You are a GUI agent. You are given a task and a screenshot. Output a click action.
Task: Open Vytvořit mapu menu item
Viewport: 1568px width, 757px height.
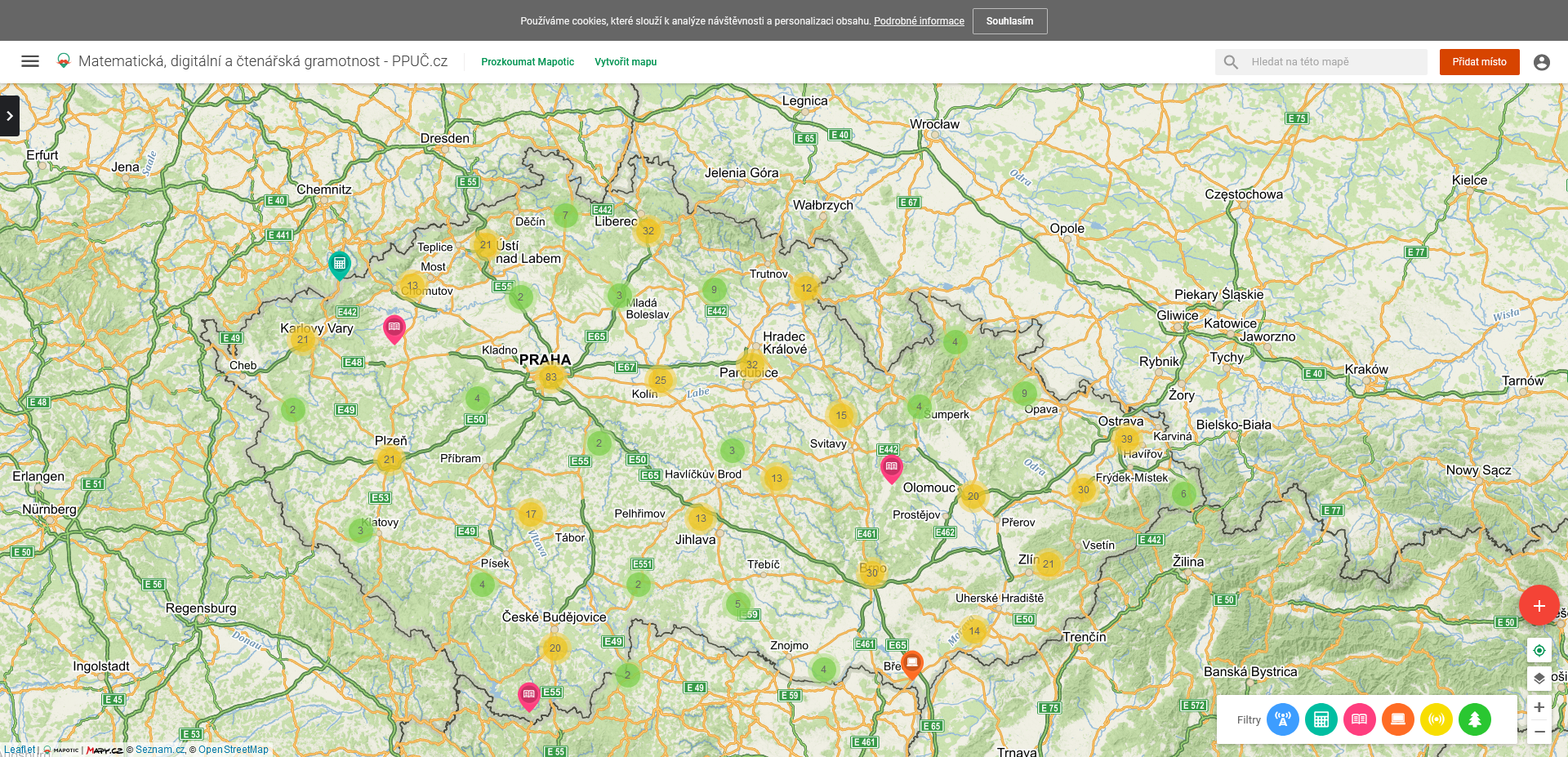(x=625, y=62)
